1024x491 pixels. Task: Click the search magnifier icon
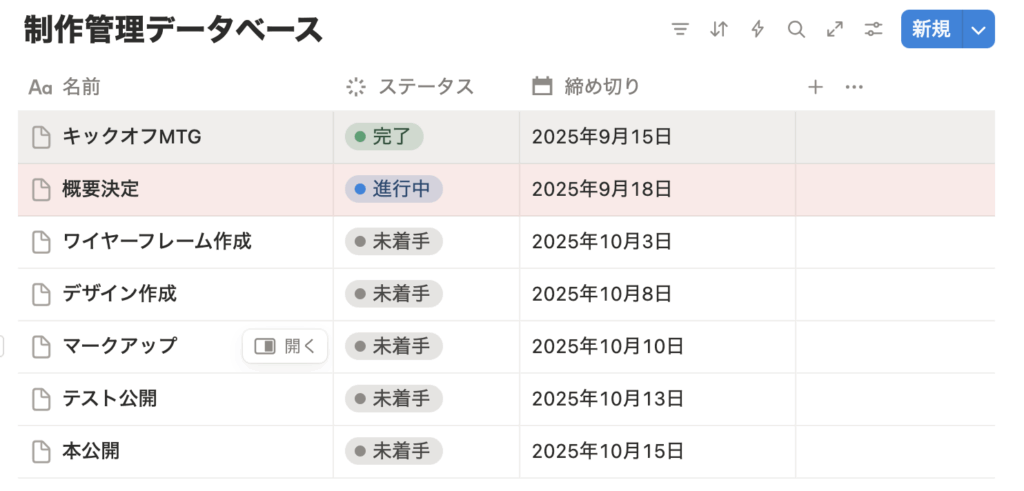tap(796, 29)
